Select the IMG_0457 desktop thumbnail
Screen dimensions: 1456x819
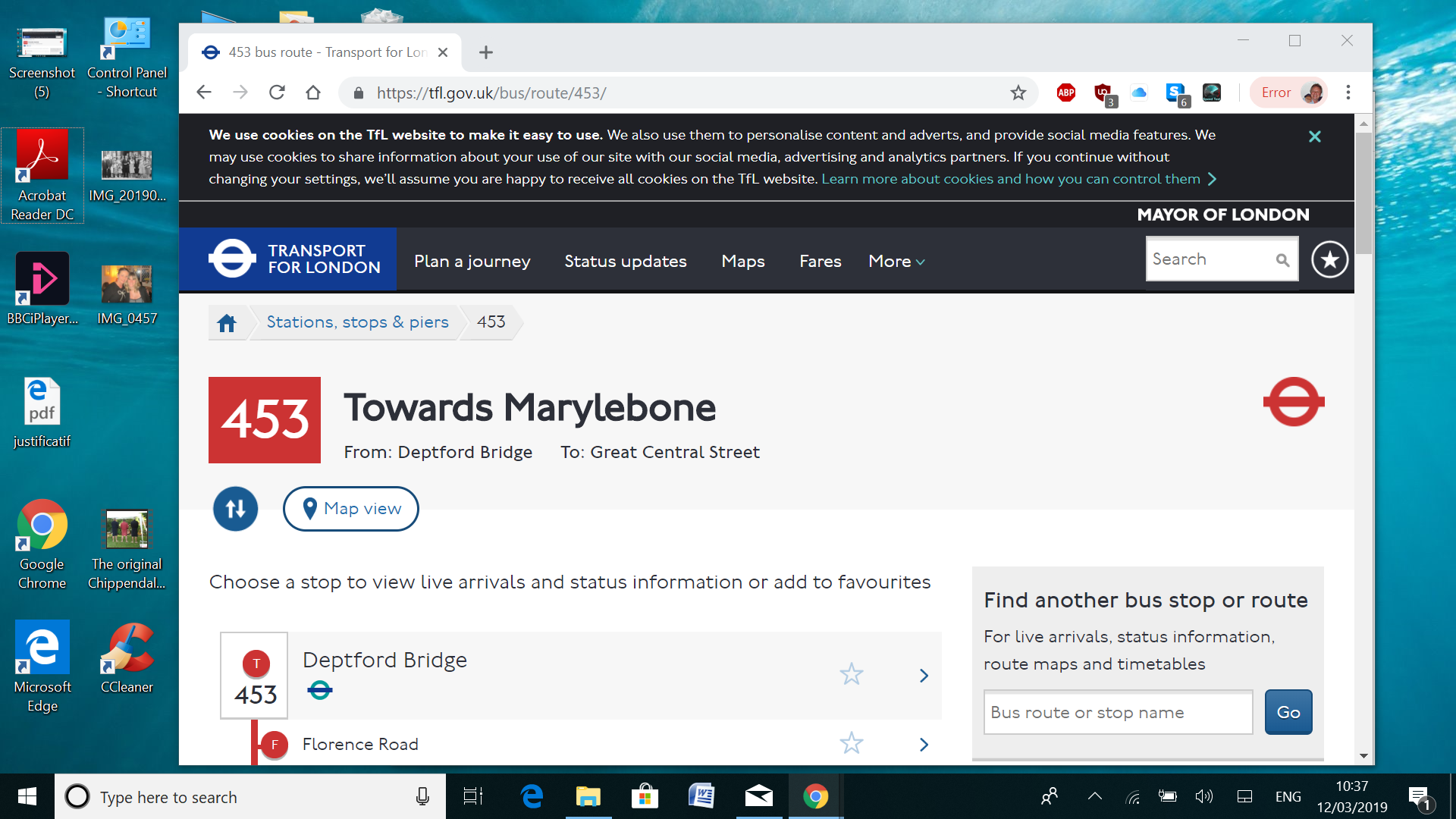pyautogui.click(x=127, y=295)
